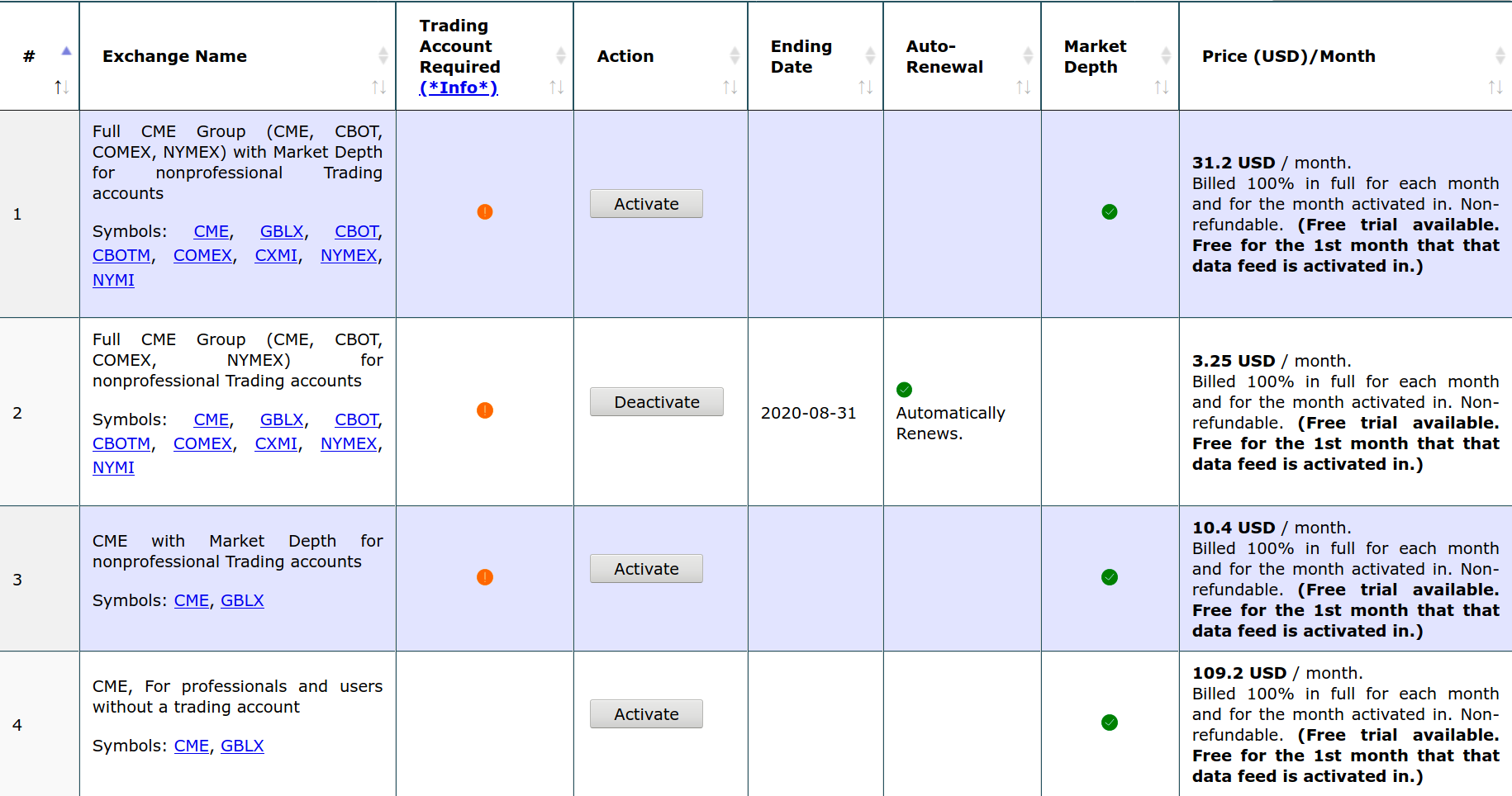The width and height of the screenshot is (1512, 796).
Task: Open COMEX symbol link in row 2
Action: click(x=203, y=444)
